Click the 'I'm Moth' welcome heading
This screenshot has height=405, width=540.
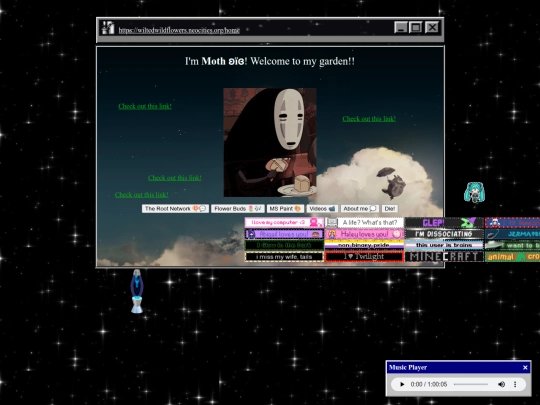(270, 61)
